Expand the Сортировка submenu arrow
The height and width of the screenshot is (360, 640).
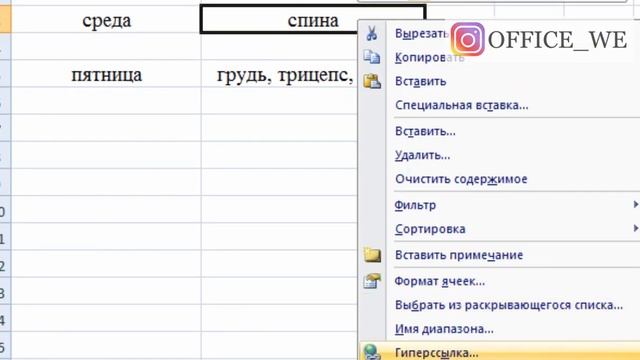pyautogui.click(x=636, y=228)
